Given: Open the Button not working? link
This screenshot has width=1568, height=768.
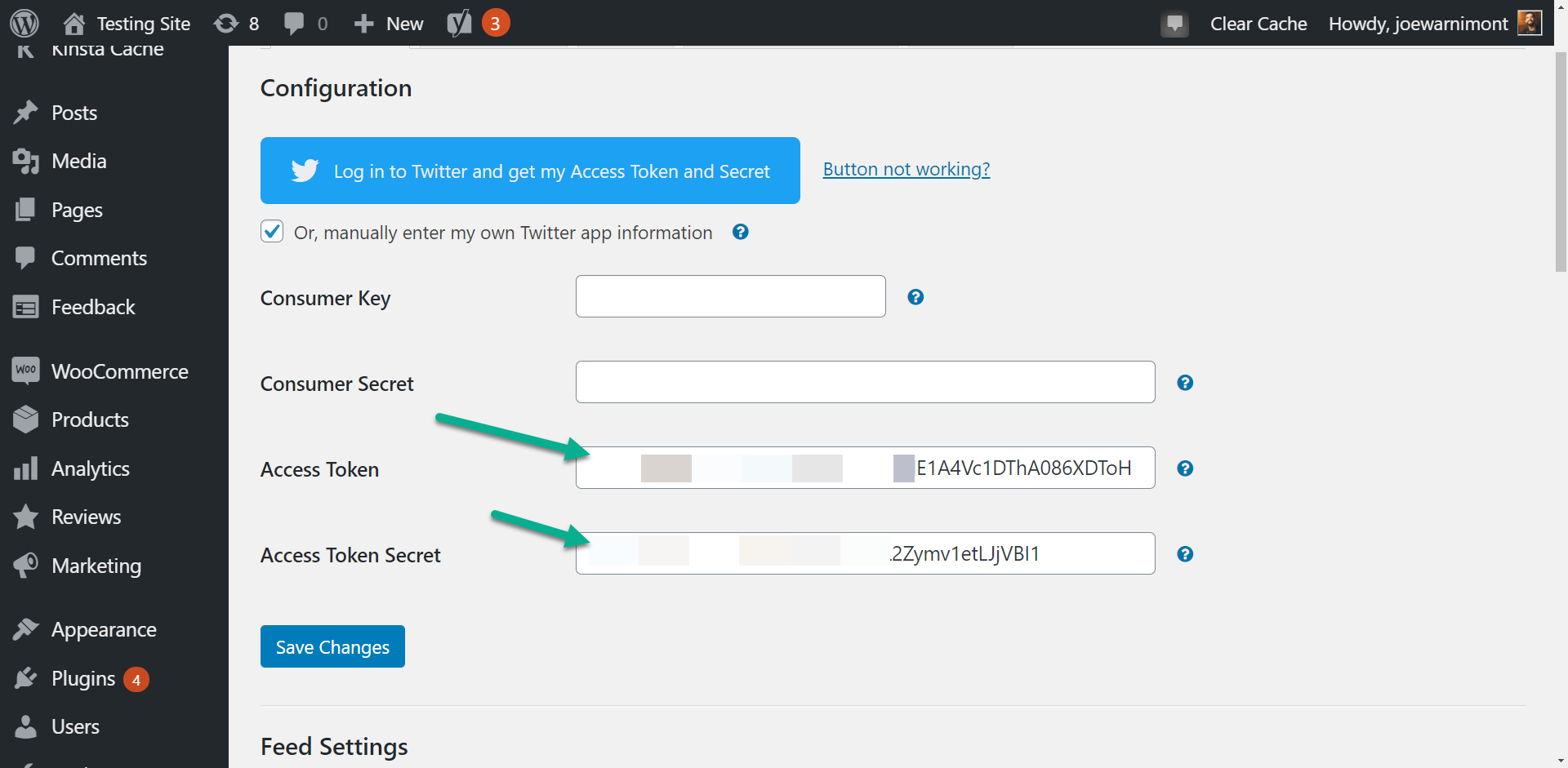Looking at the screenshot, I should pos(906,169).
